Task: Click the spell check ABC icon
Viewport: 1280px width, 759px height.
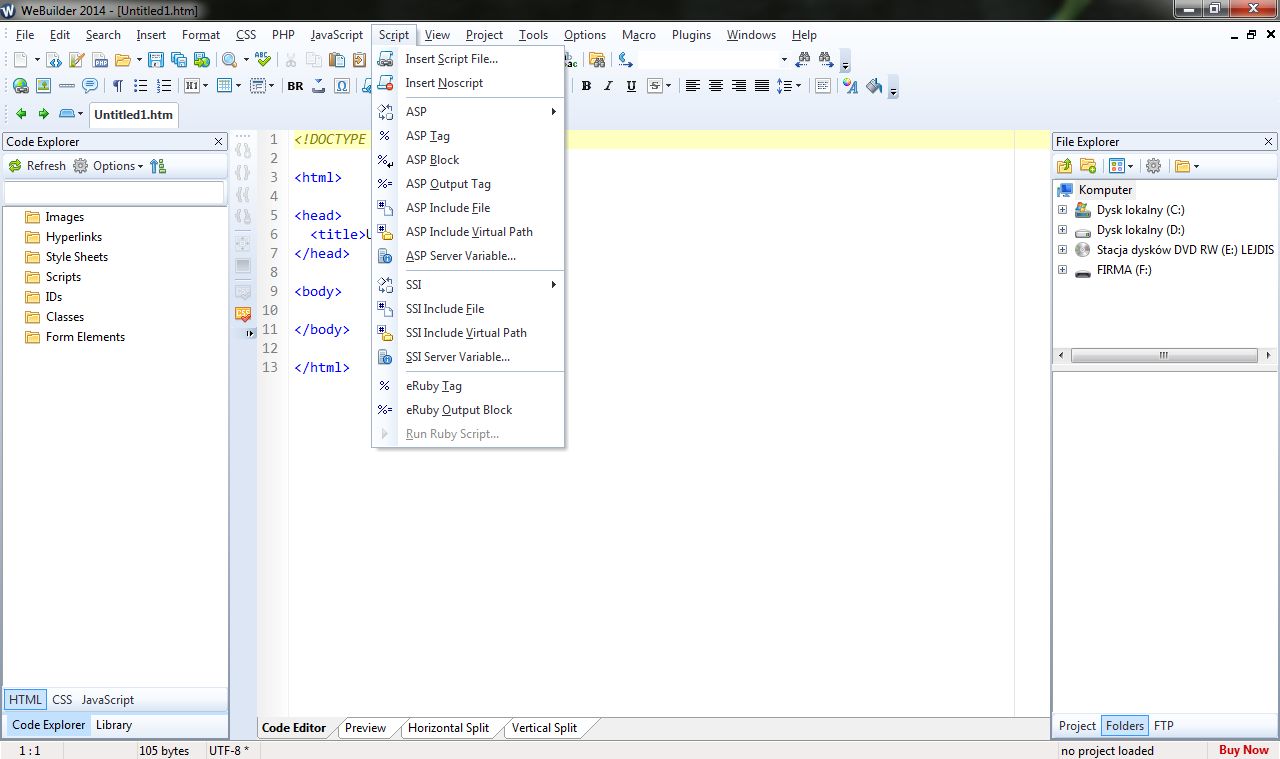Action: tap(263, 60)
